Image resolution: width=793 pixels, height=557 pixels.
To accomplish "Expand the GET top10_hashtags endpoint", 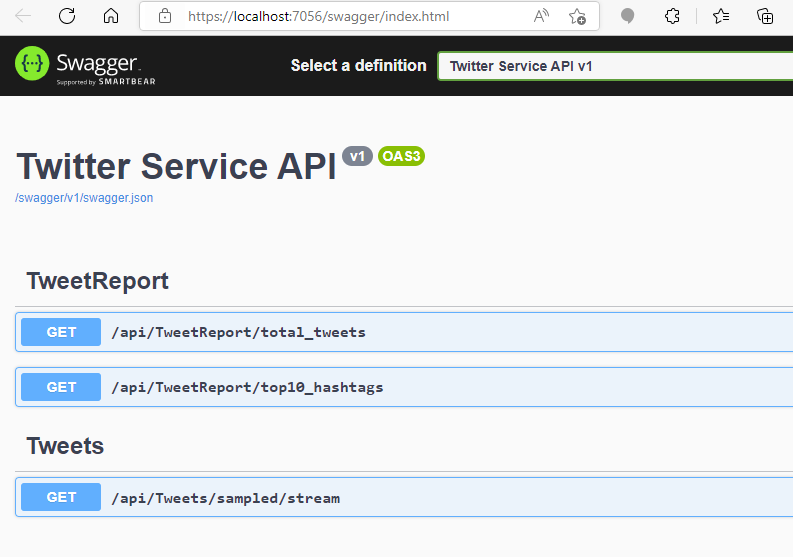I will [x=404, y=387].
